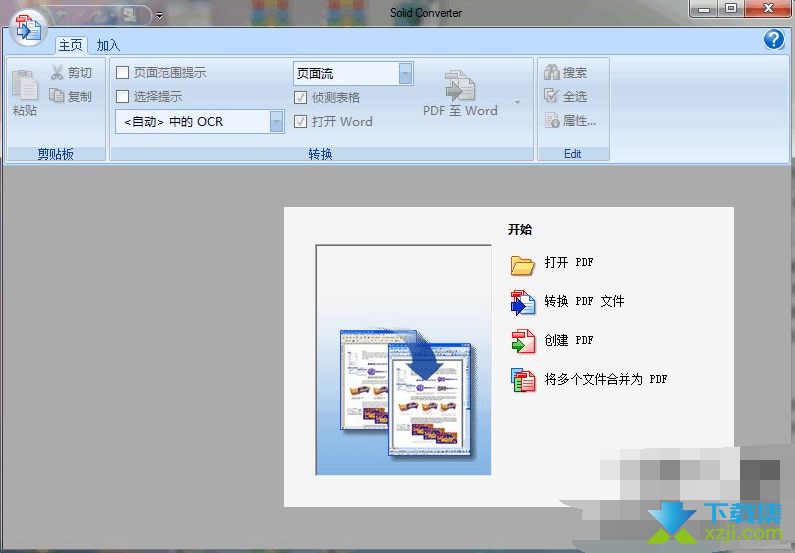Enable the 页面范围提示 checkbox
Screen dimensions: 795x553
(122, 72)
